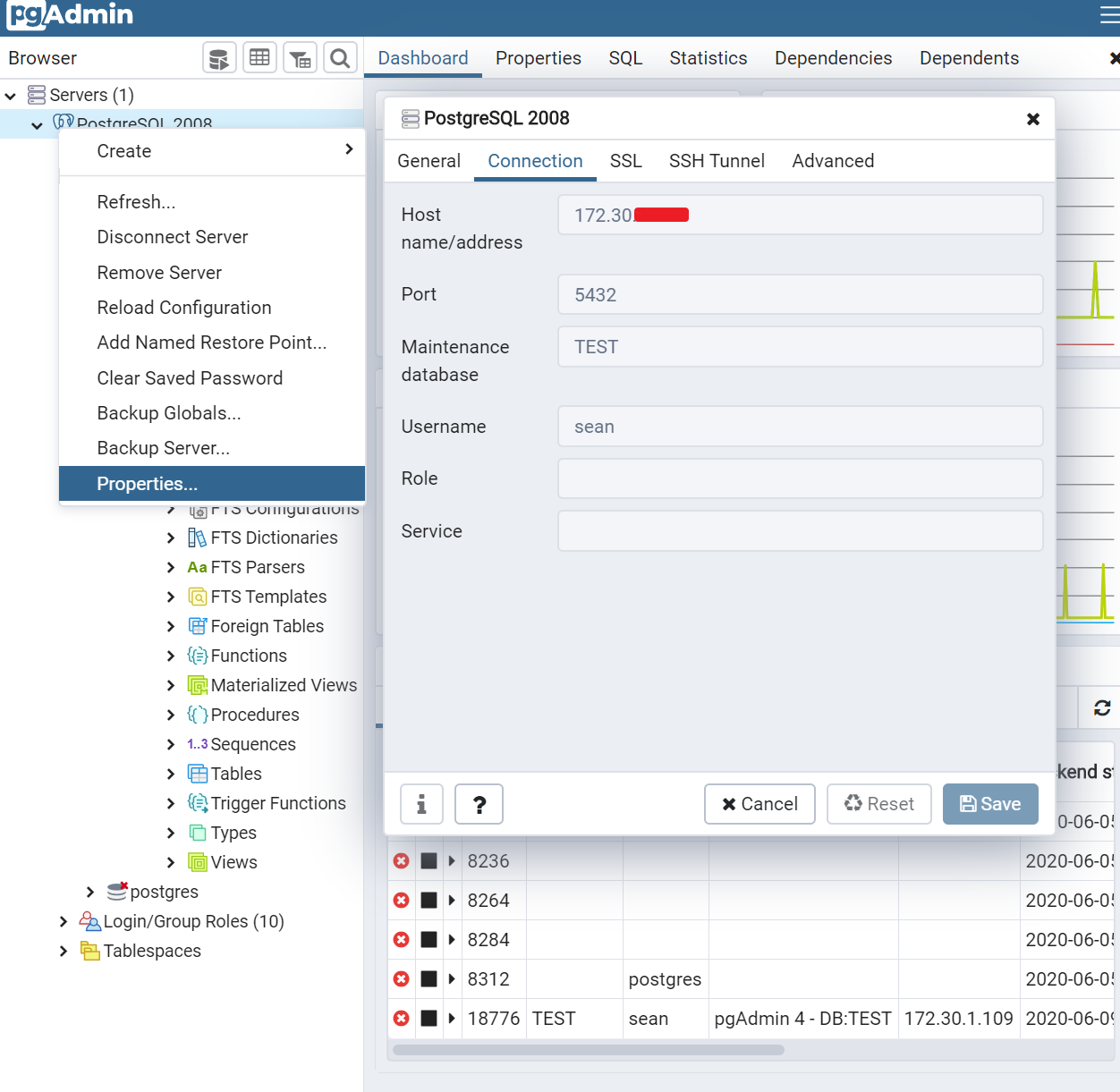1120x1092 pixels.
Task: Open the pgAdmin hamburger menu icon
Action: (x=1108, y=15)
